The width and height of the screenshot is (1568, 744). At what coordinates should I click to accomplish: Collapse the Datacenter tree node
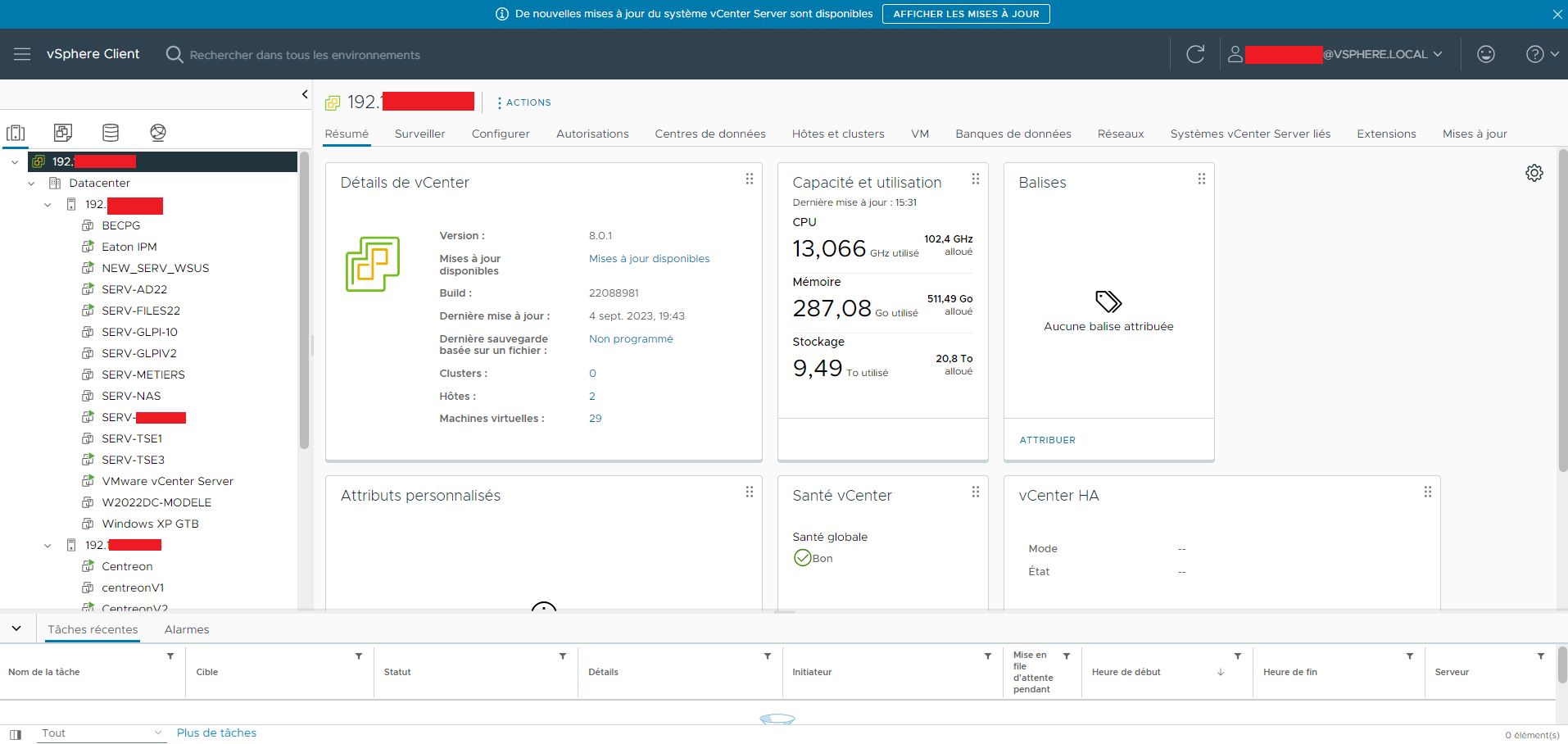point(32,184)
